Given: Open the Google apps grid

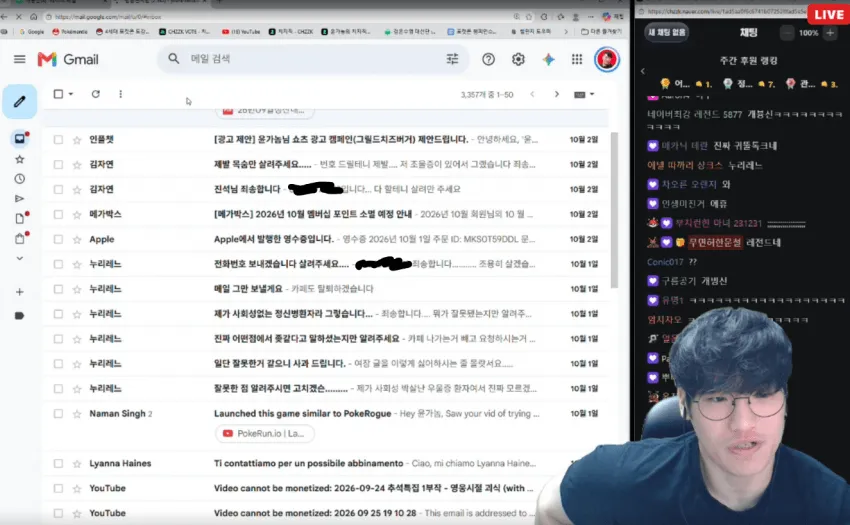Looking at the screenshot, I should point(577,59).
